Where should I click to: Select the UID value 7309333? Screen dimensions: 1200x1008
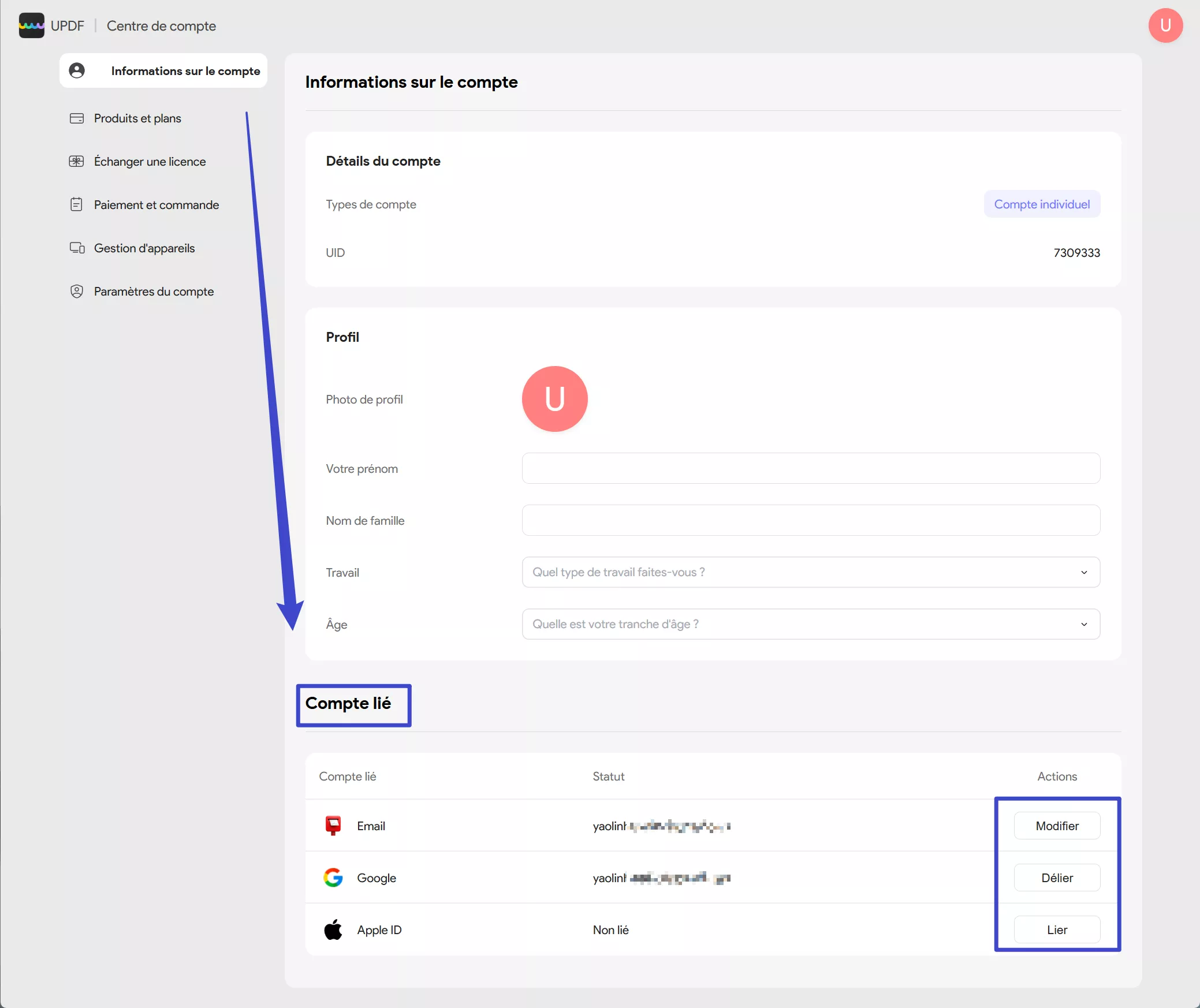click(1076, 253)
